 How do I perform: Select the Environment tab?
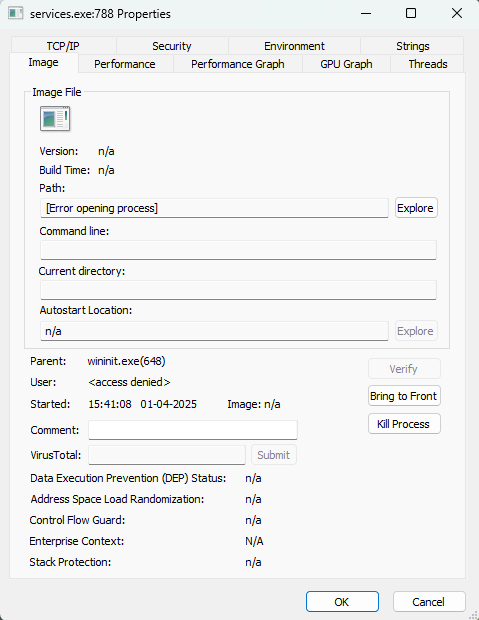click(294, 46)
